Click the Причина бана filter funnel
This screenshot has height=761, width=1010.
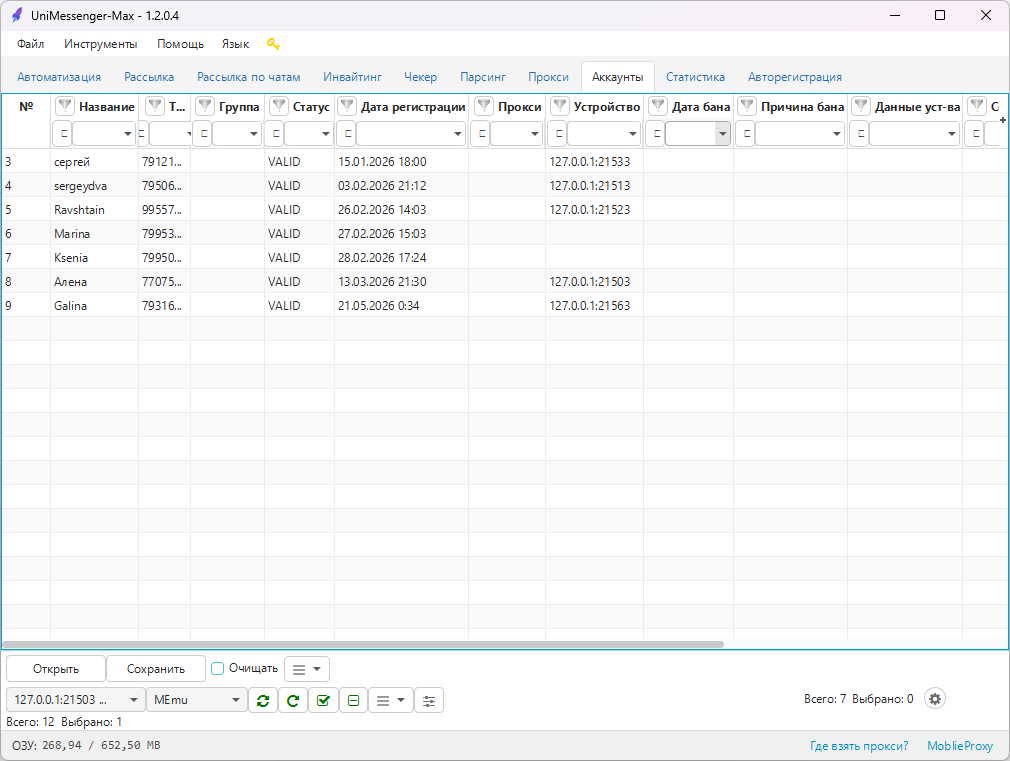click(747, 106)
